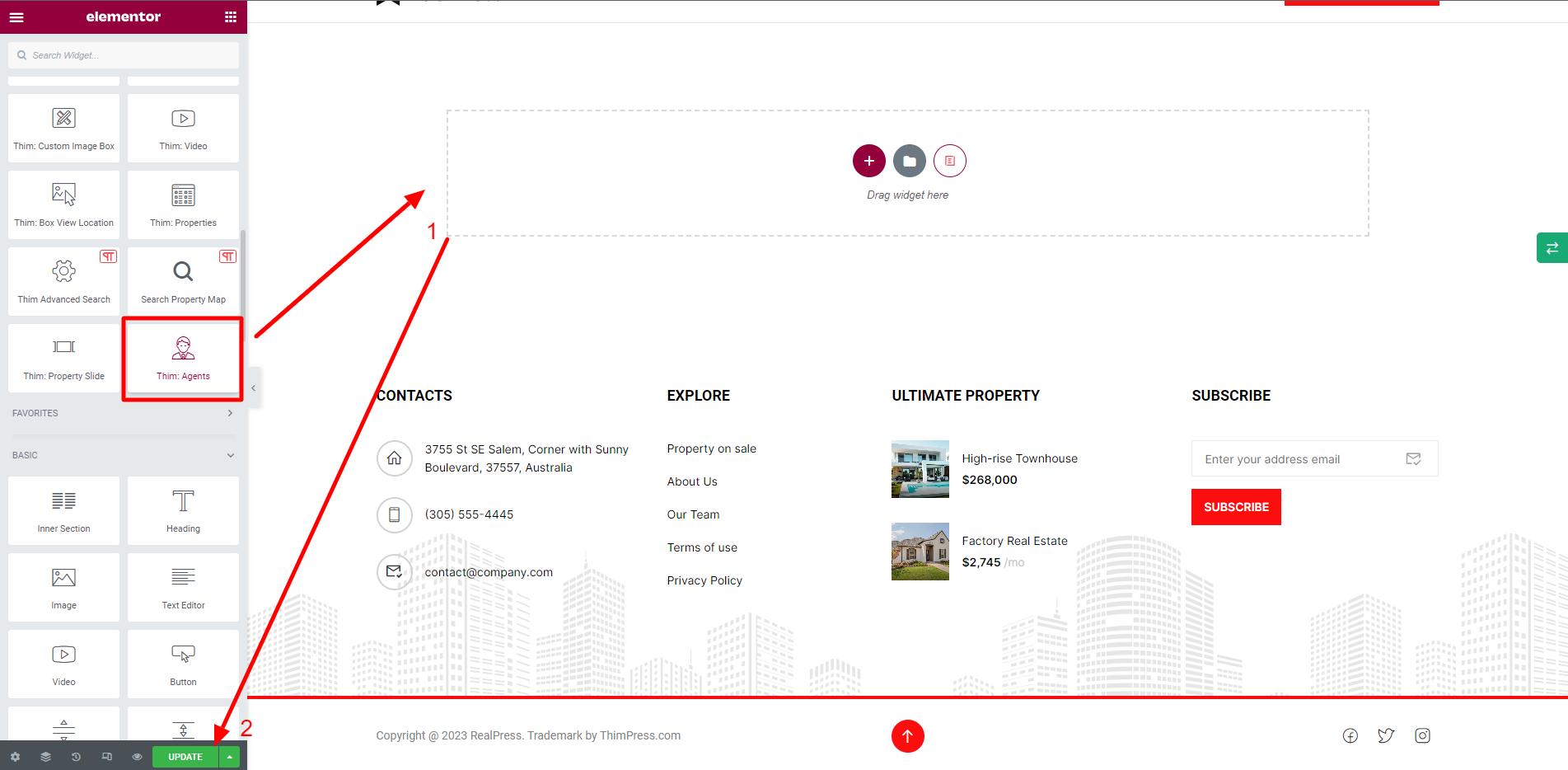Viewport: 1568px width, 770px height.
Task: Open the Instagram footer icon
Action: [x=1422, y=735]
